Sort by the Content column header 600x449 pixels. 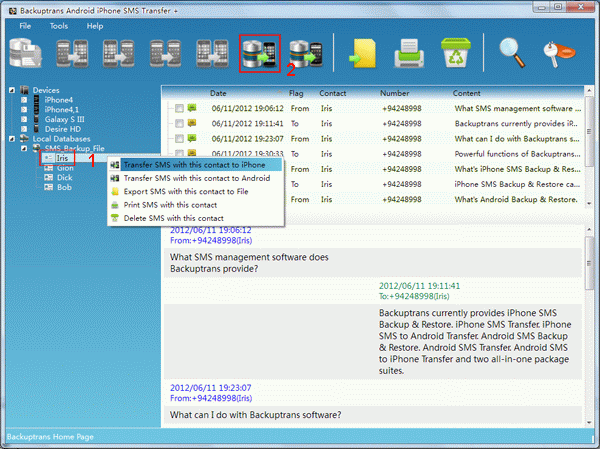tap(466, 93)
